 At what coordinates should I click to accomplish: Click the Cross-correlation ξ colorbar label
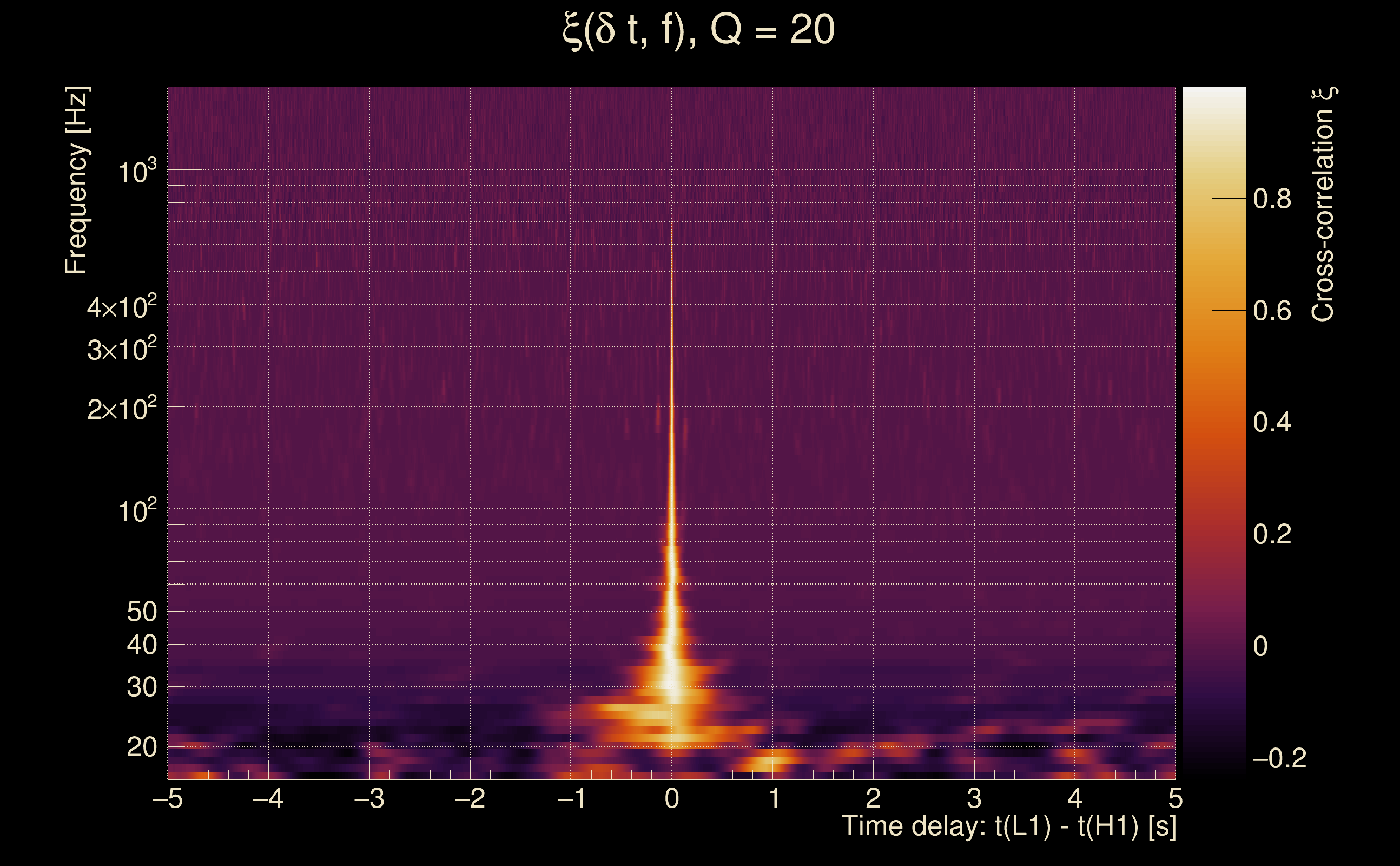(x=1323, y=205)
